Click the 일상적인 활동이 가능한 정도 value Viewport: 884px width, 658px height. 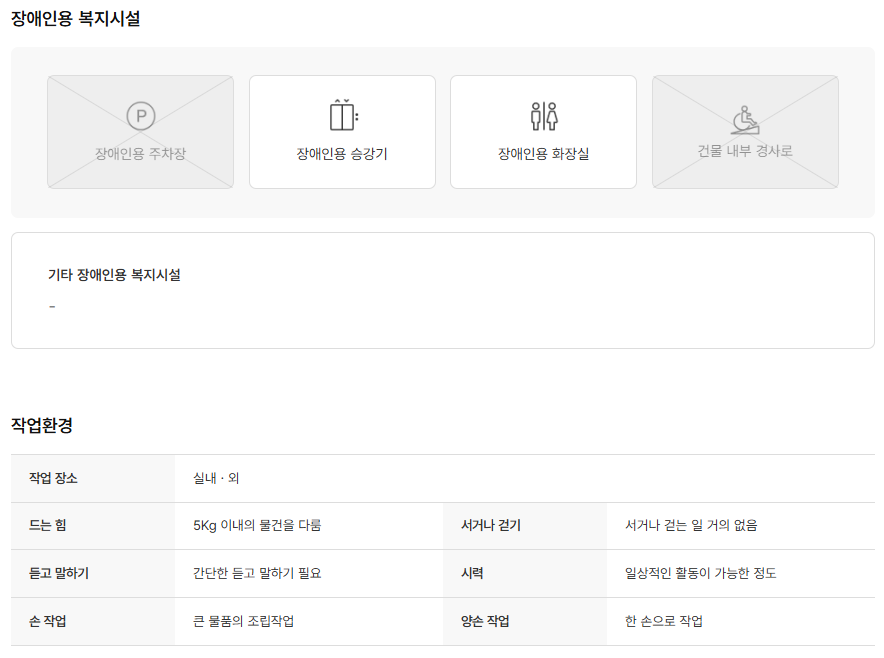[701, 573]
